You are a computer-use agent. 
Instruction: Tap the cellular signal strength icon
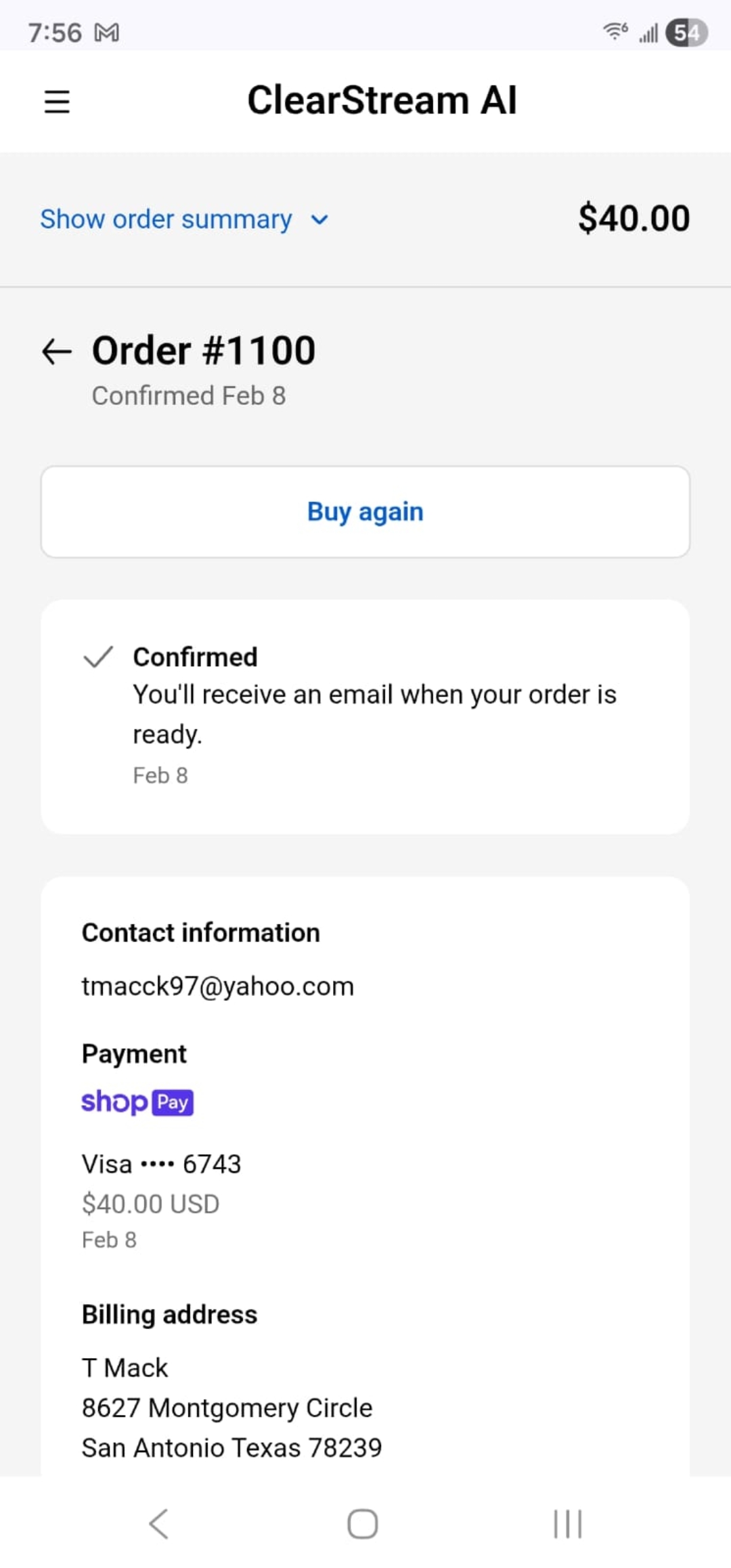point(648,32)
